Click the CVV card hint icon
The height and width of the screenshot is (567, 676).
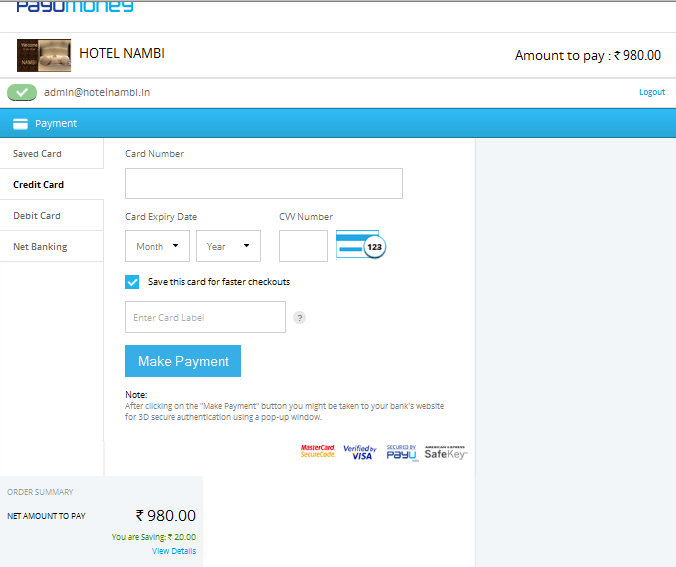(361, 245)
